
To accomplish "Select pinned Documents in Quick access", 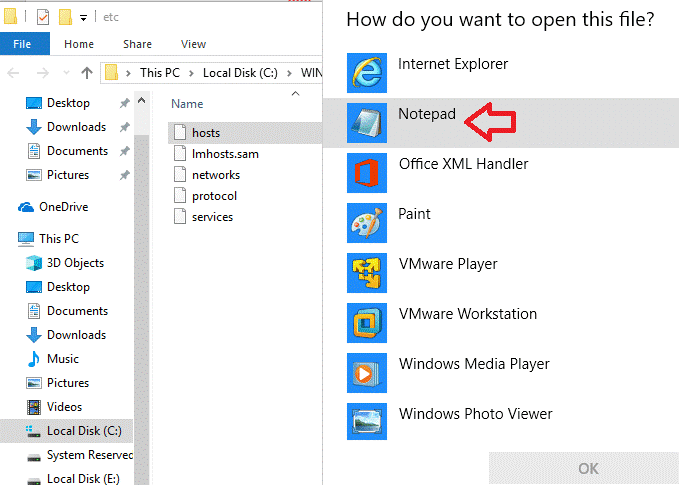I will (77, 151).
